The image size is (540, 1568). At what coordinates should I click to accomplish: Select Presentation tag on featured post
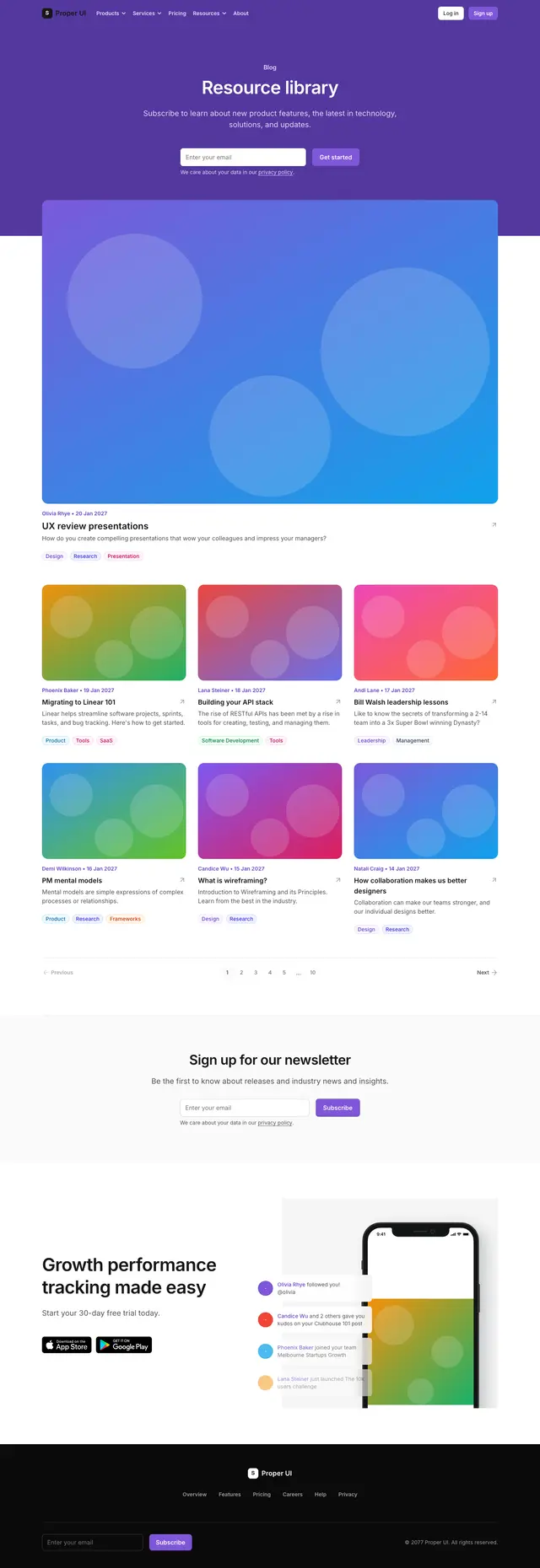123,556
